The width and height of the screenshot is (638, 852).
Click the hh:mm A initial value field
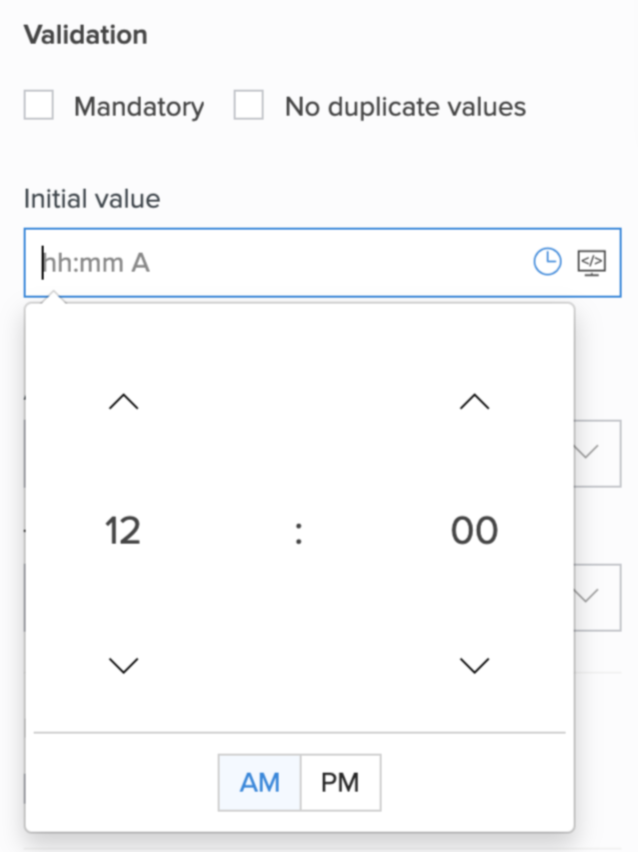coord(280,263)
